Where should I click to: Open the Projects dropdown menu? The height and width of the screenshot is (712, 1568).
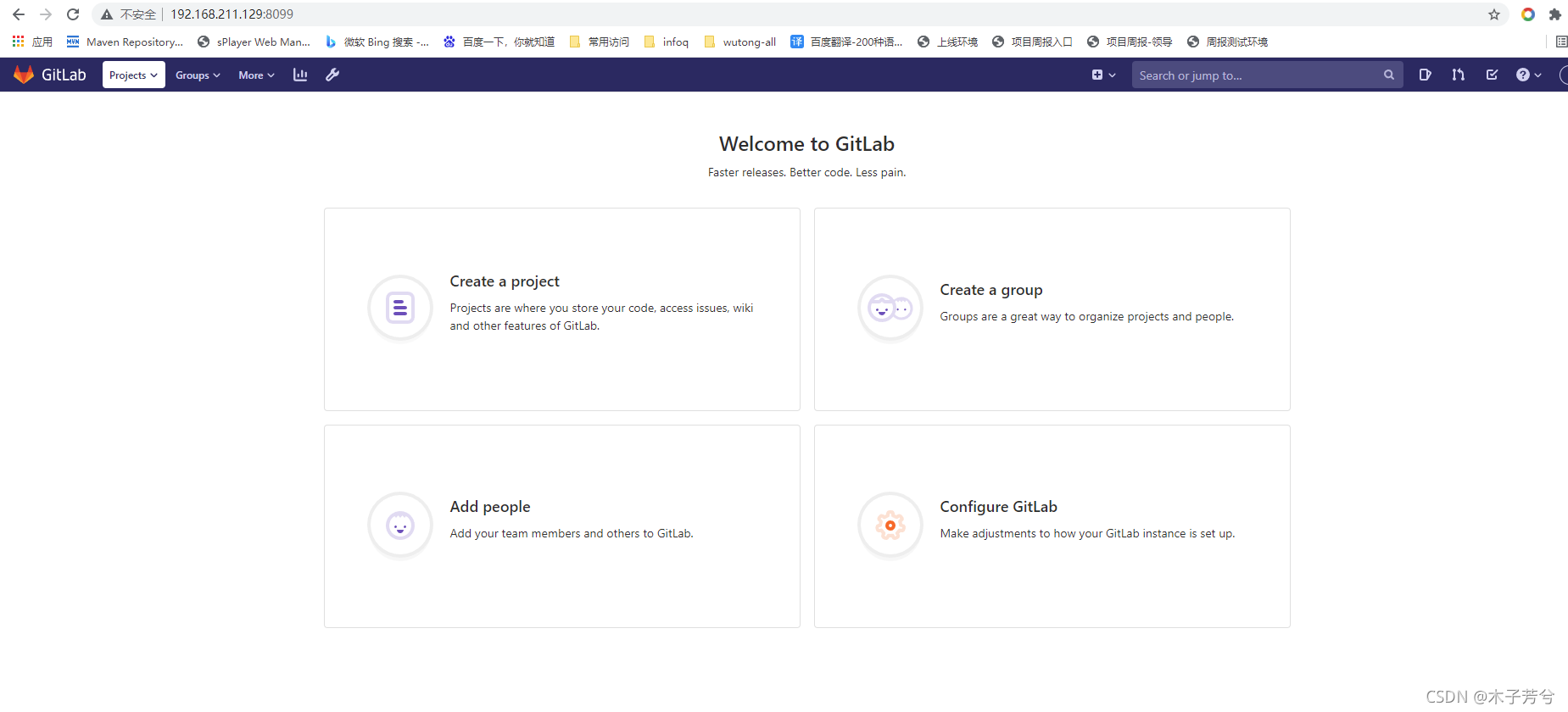click(x=133, y=75)
